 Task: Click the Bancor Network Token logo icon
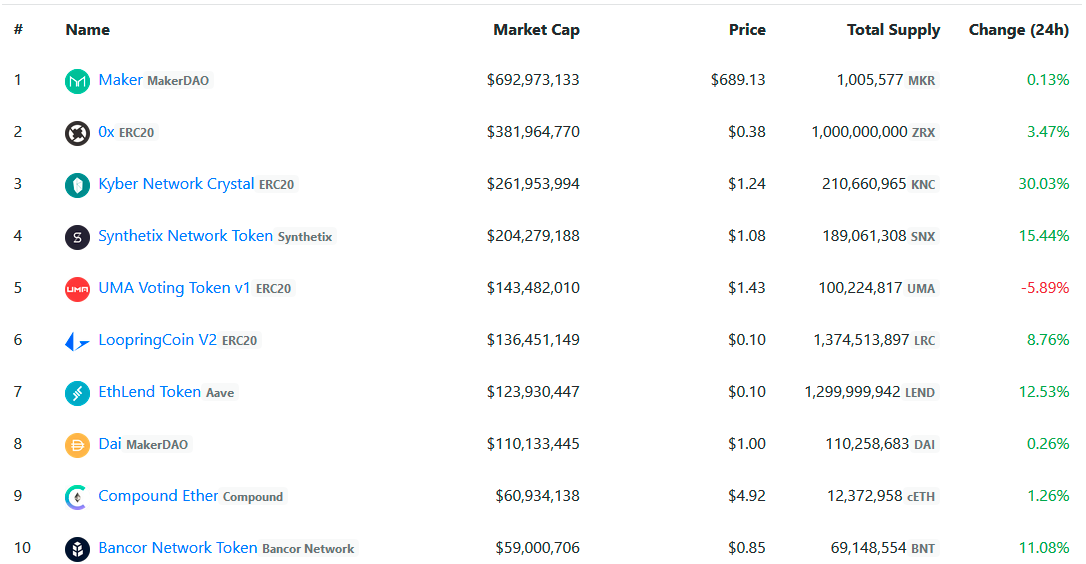coord(77,549)
